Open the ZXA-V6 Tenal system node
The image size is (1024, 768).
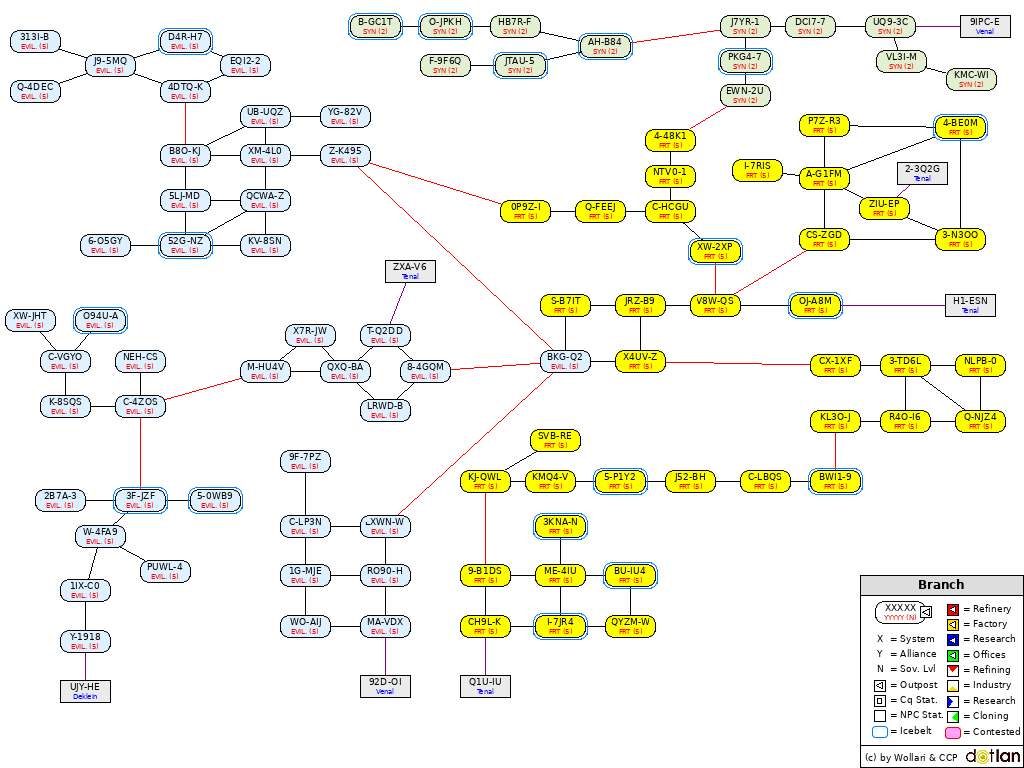click(410, 270)
